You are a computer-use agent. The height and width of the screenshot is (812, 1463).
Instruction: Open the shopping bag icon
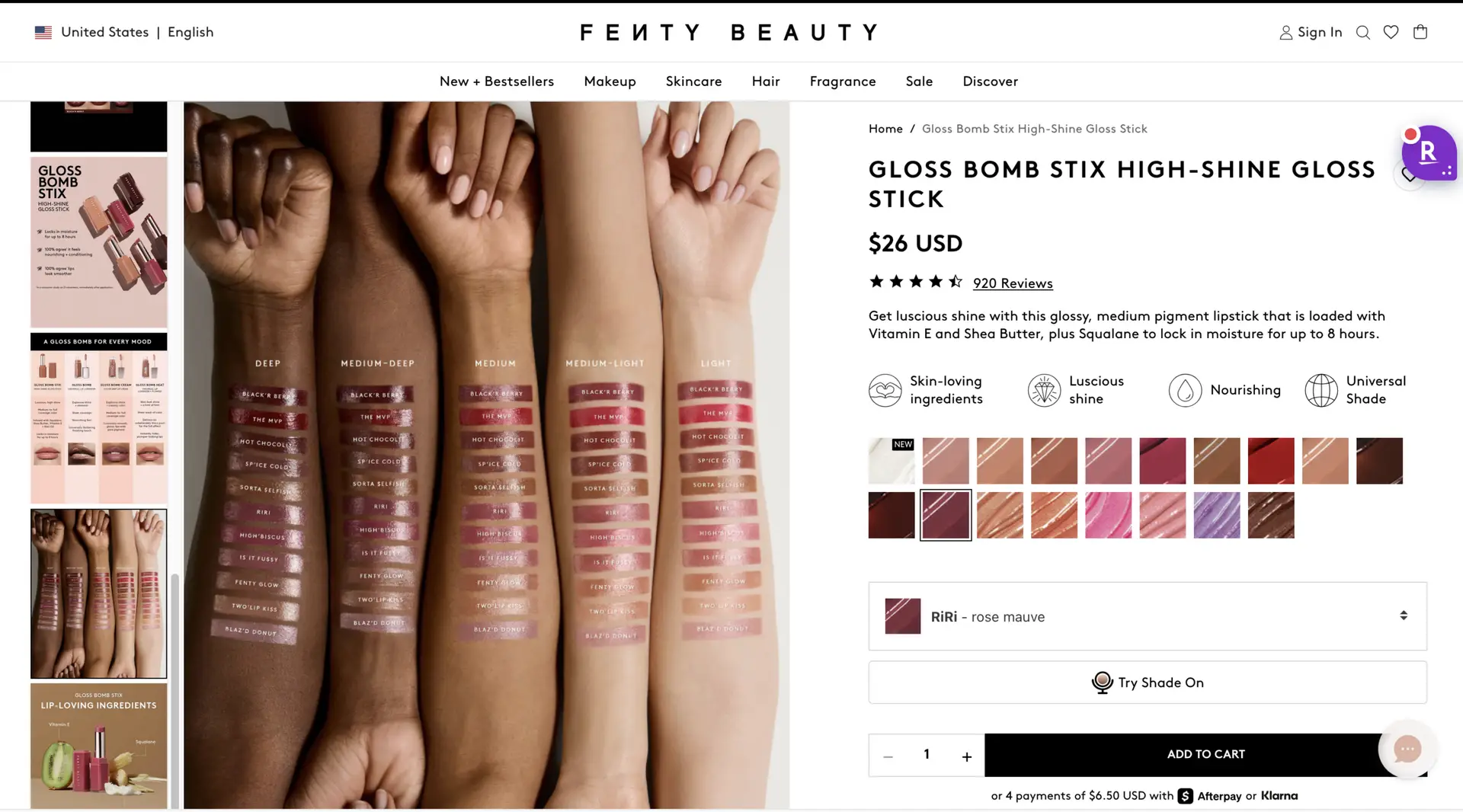1420,32
